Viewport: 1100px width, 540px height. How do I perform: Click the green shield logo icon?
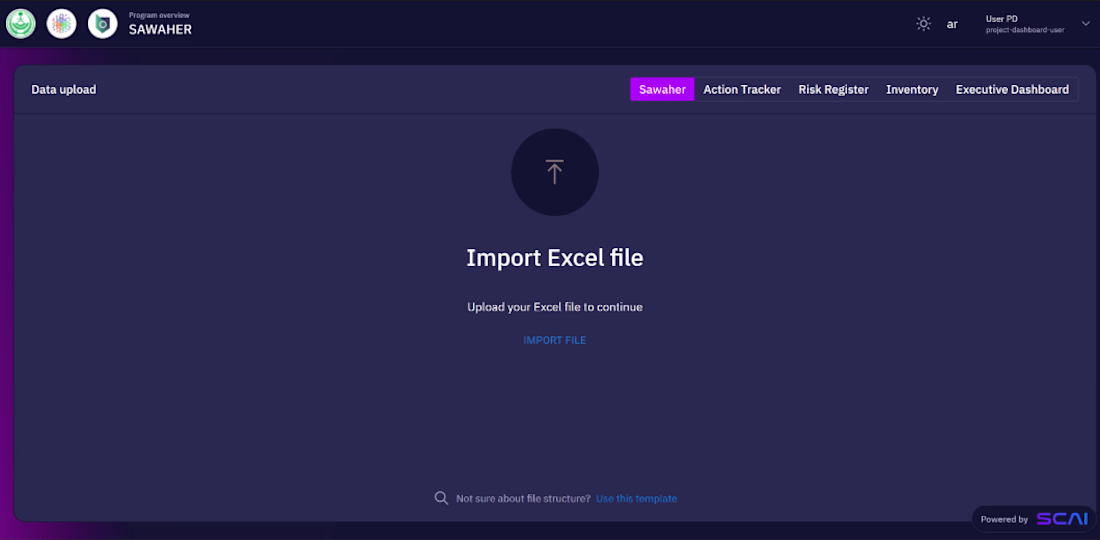click(x=102, y=24)
